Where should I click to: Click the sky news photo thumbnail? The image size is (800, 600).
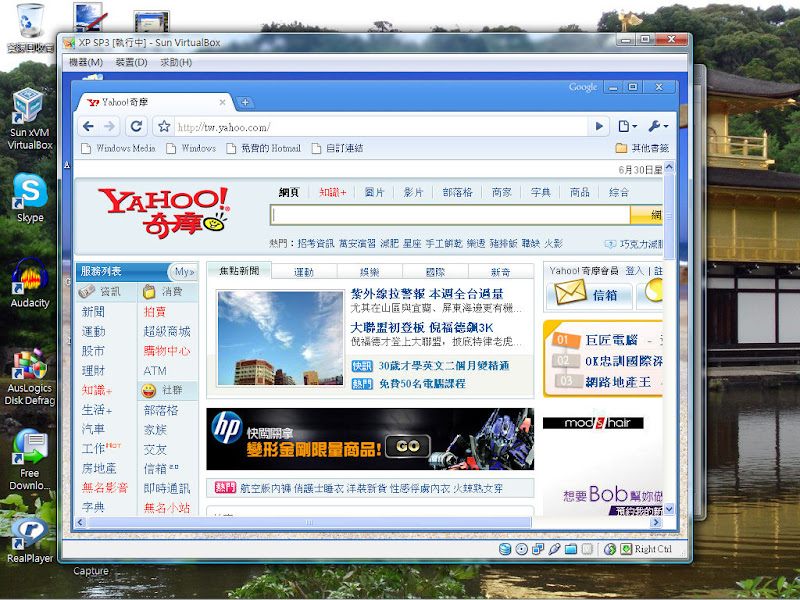click(281, 338)
